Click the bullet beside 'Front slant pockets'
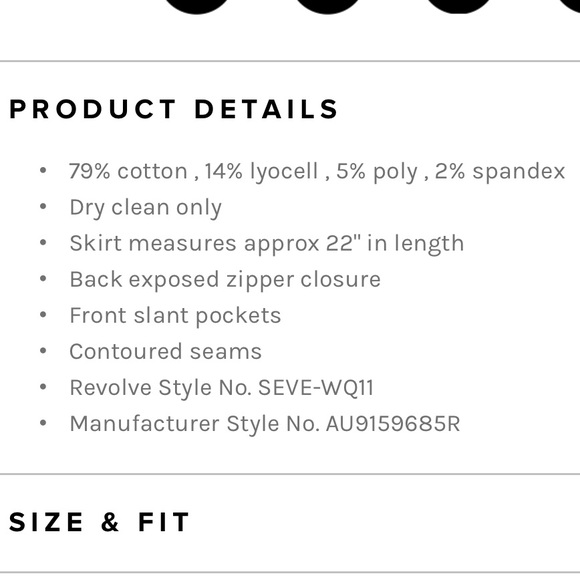This screenshot has height=580, width=580. [x=43, y=314]
